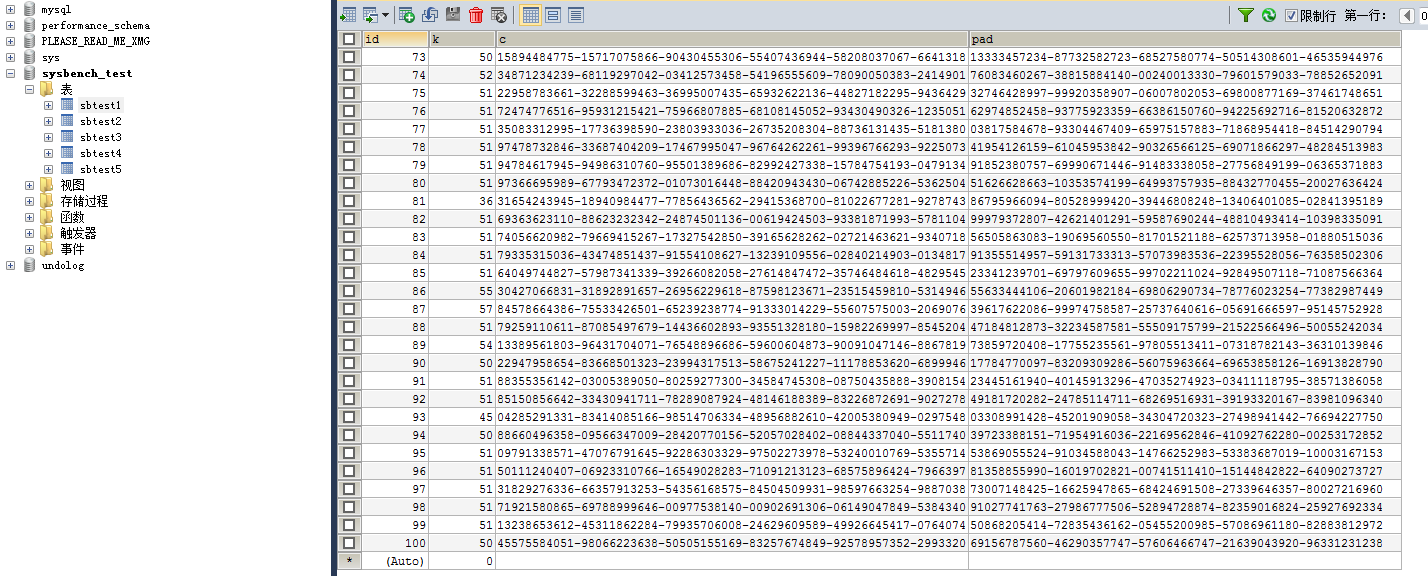1428x576 pixels.
Task: Switch to form view icon
Action: [553, 15]
